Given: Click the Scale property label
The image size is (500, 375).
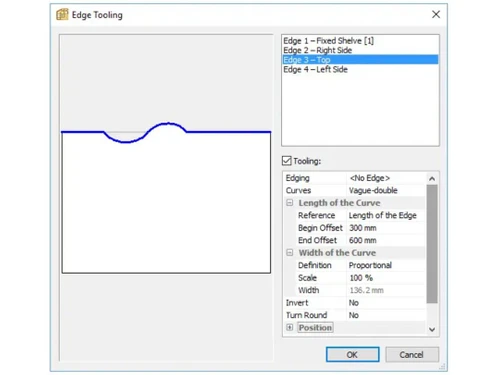Looking at the screenshot, I should (307, 278).
